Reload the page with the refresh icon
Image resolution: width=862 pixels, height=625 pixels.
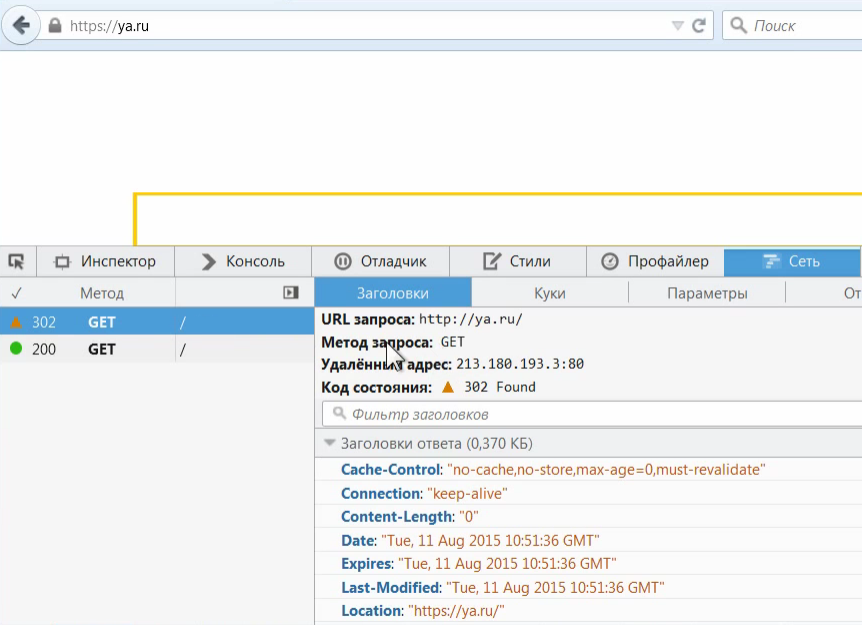[x=699, y=26]
